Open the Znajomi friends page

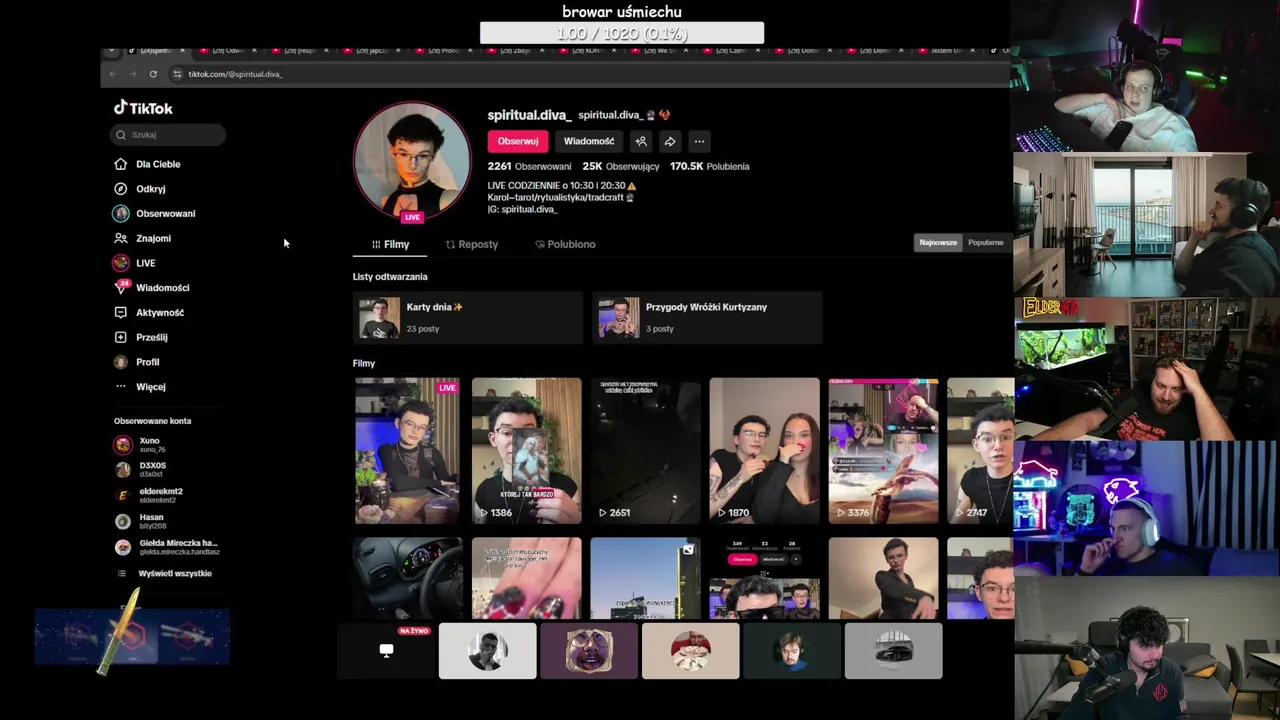pos(142,238)
